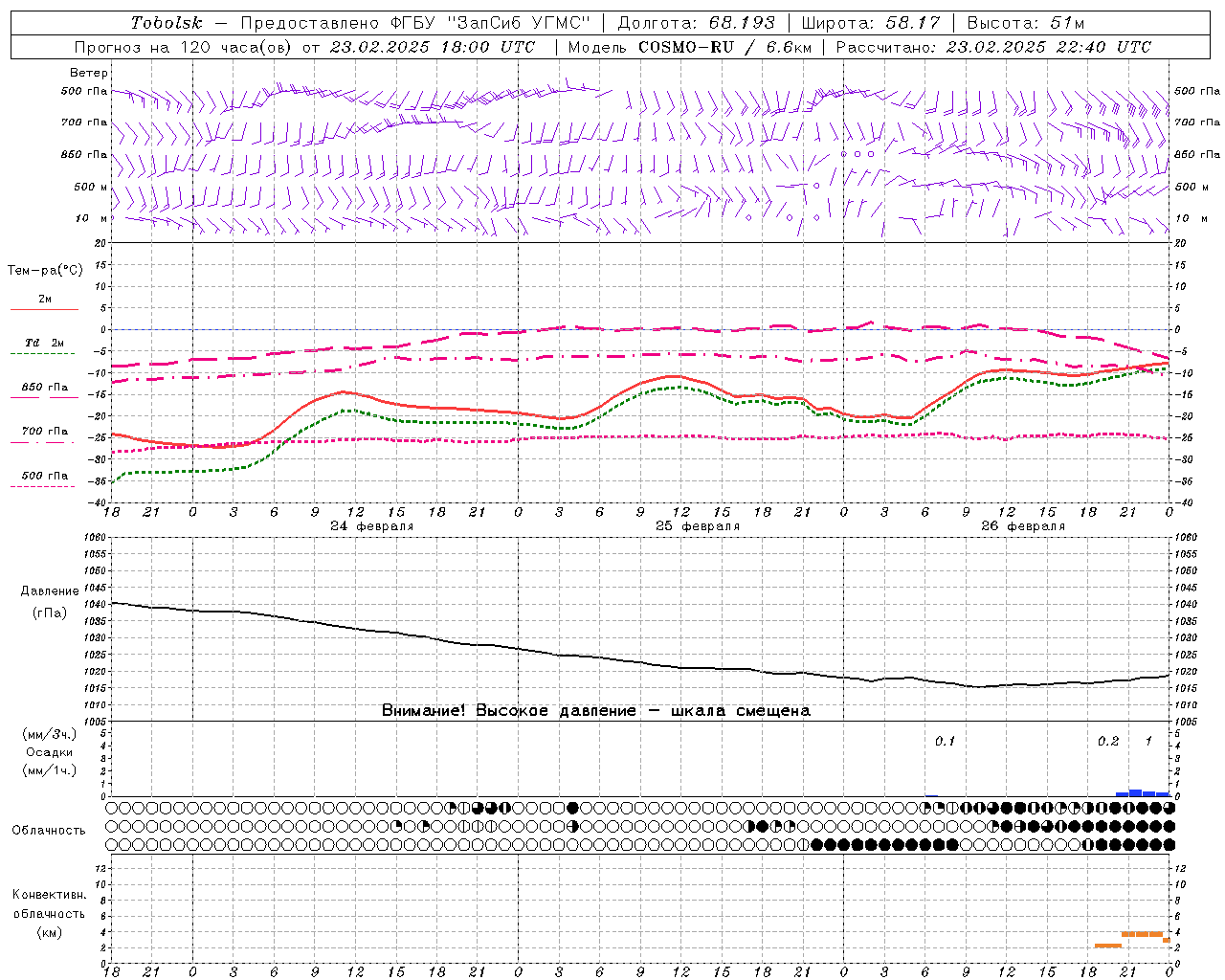Click the "COSMO-RU / 6.6км" model name
This screenshot has height=980, width=1225.
pos(724,47)
